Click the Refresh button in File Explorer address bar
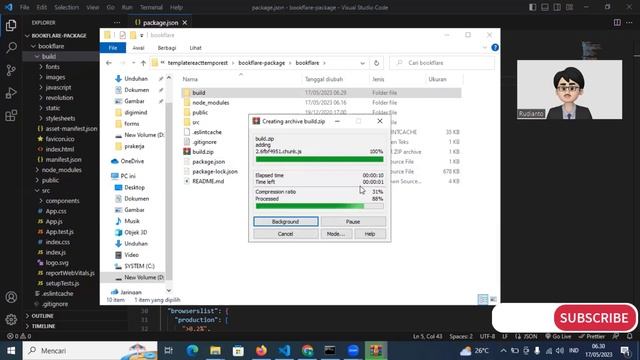The image size is (640, 360). pyautogui.click(x=376, y=63)
